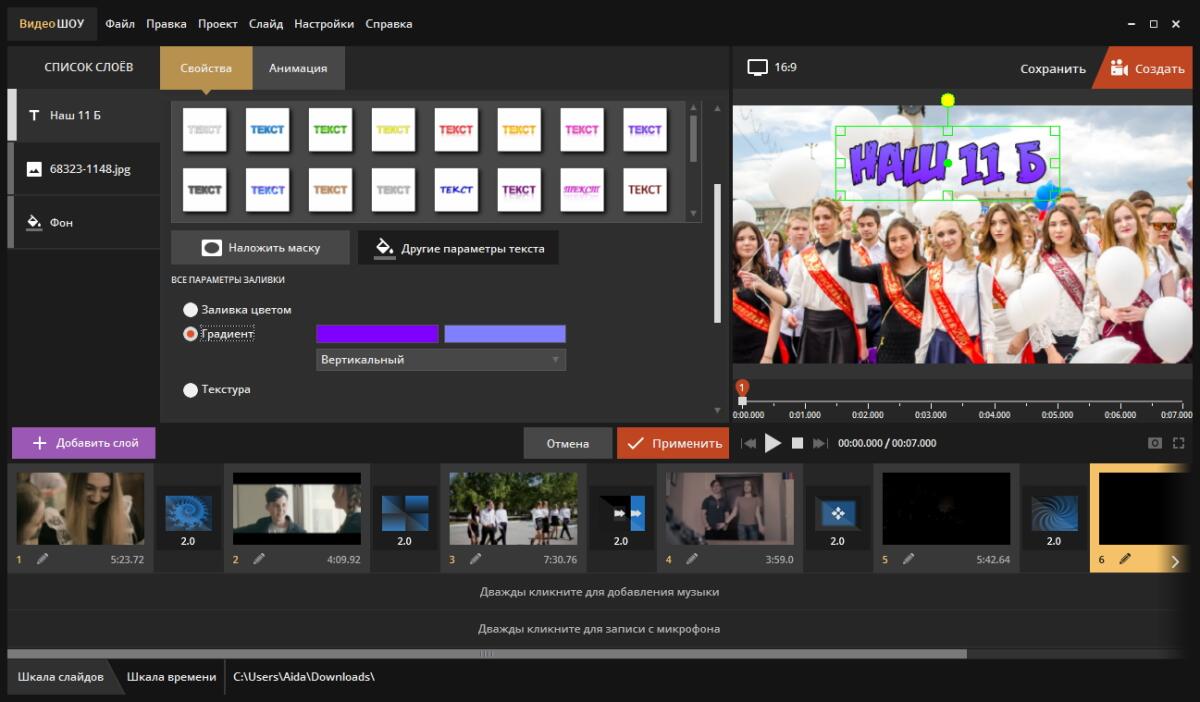Toggle fullscreen preview icon
This screenshot has height=702, width=1200.
coord(1178,443)
